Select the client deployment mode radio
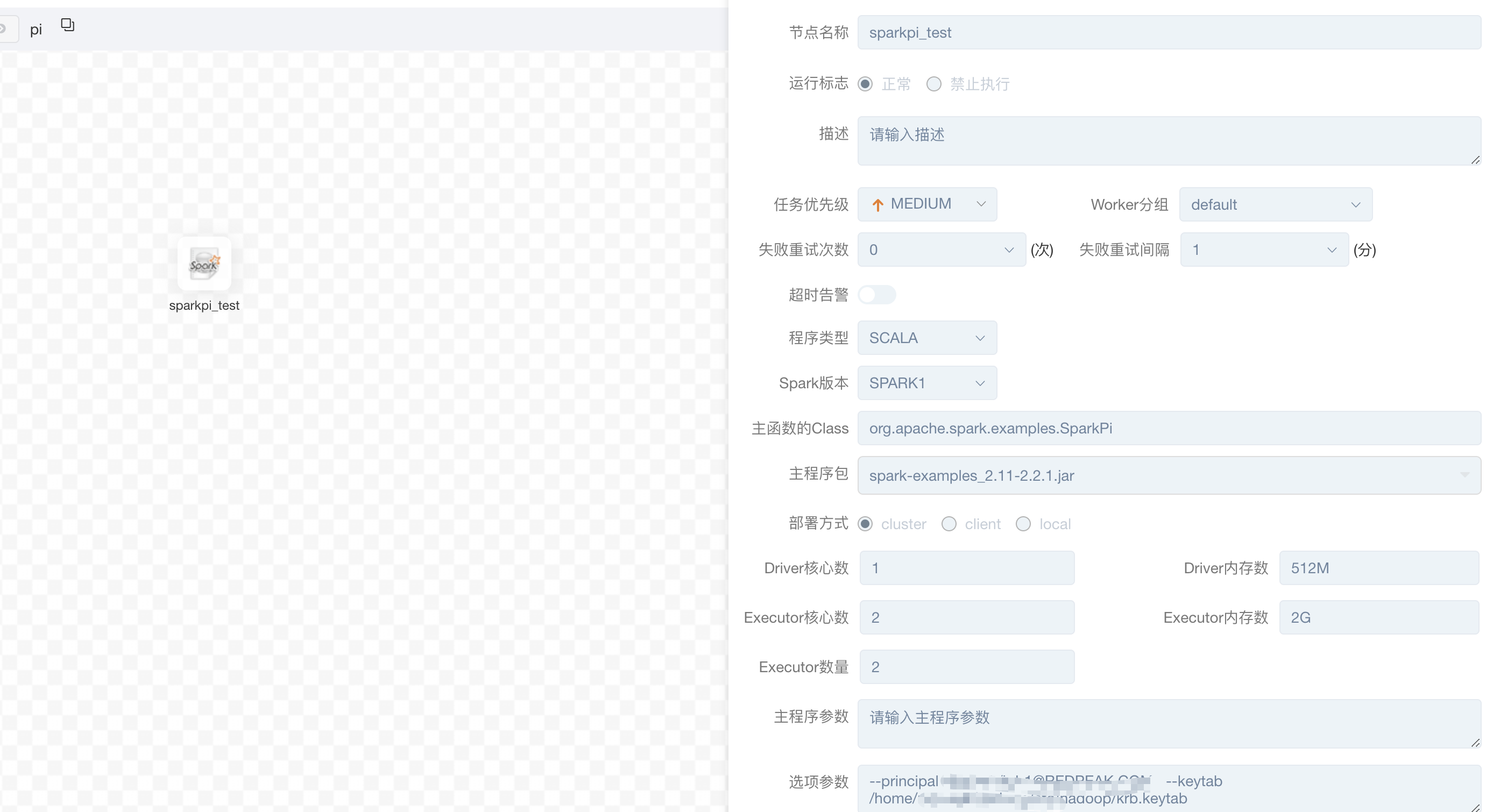Image resolution: width=1486 pixels, height=812 pixels. pyautogui.click(x=950, y=524)
